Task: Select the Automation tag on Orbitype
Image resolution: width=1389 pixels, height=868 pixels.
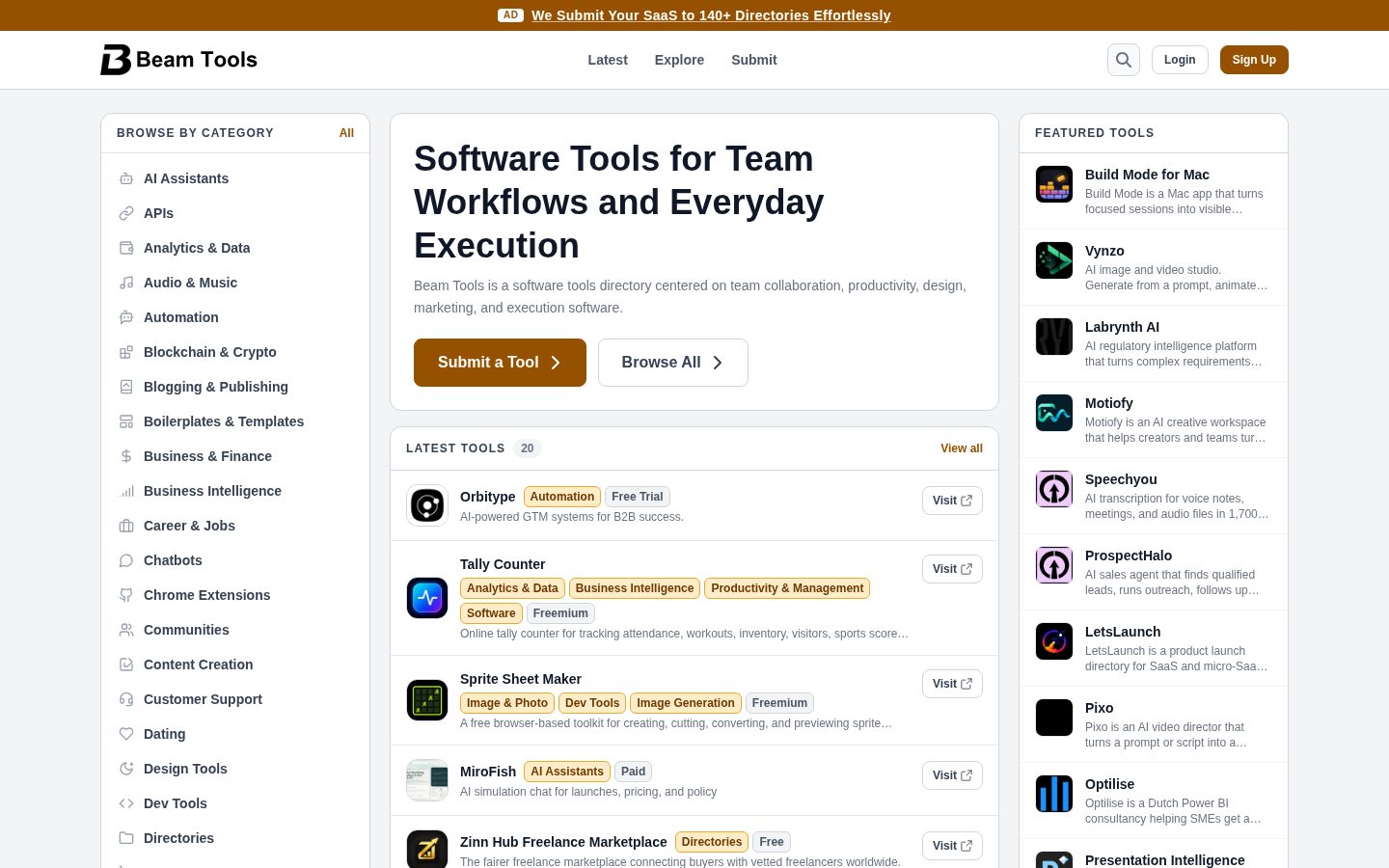Action: [x=562, y=497]
